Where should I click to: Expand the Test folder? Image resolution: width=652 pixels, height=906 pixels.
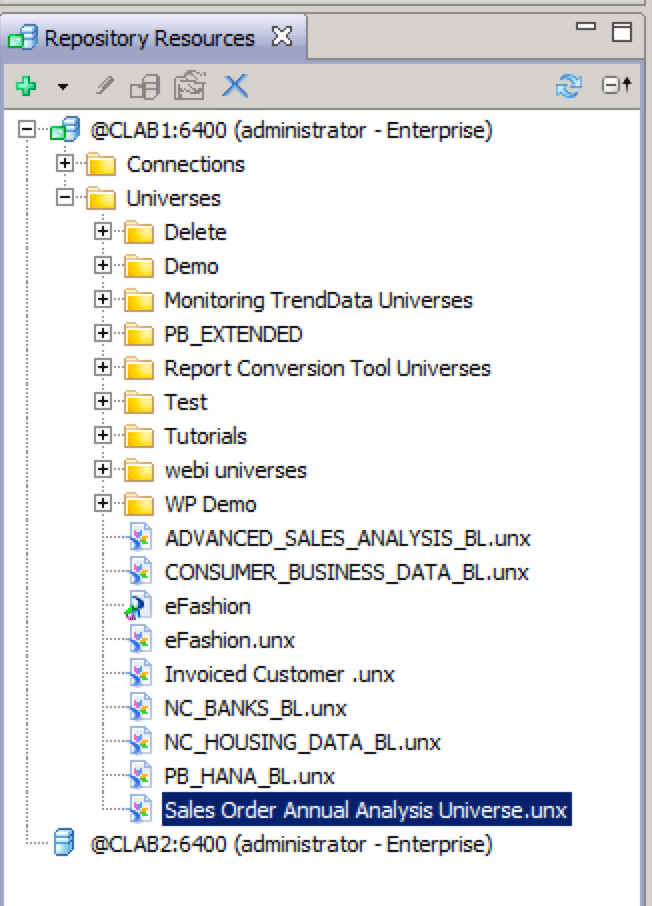[103, 402]
